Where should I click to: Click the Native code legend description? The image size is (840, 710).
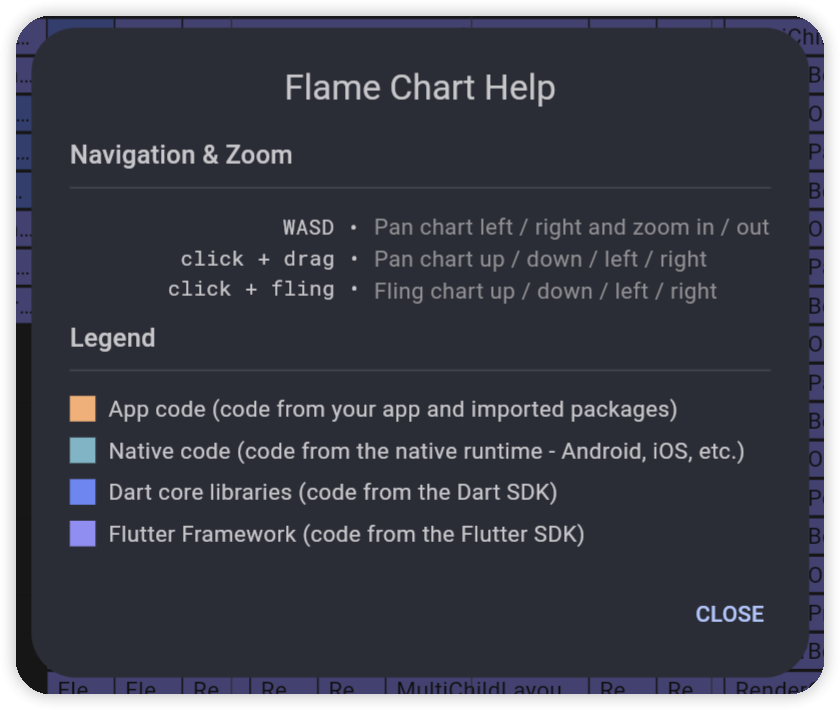427,451
